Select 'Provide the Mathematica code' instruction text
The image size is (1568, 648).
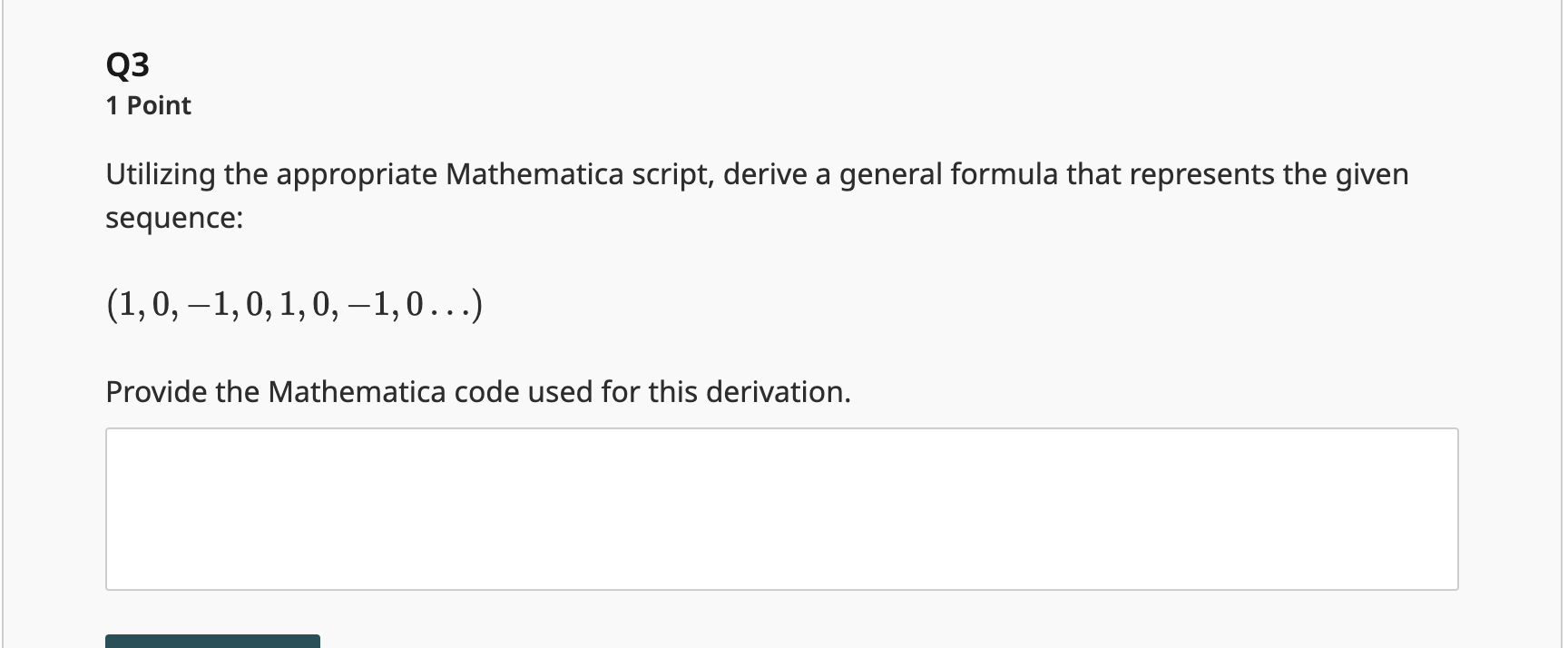pos(477,391)
